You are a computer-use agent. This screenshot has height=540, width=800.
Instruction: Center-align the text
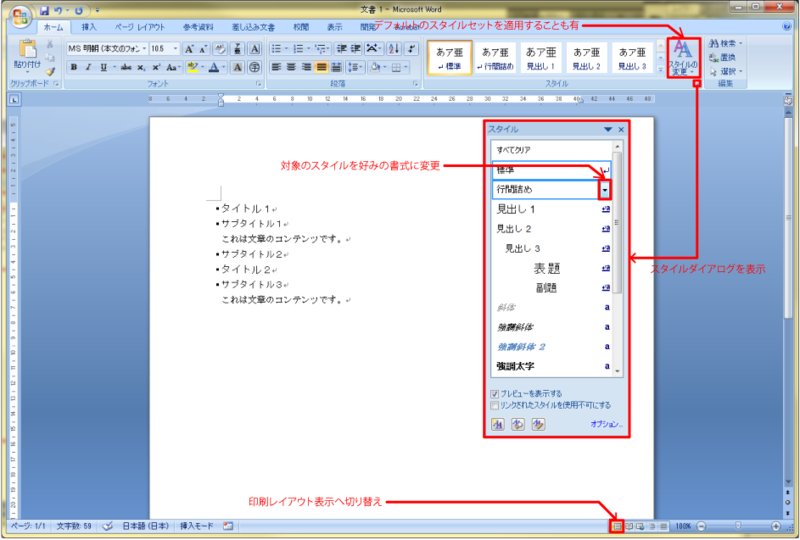click(291, 67)
